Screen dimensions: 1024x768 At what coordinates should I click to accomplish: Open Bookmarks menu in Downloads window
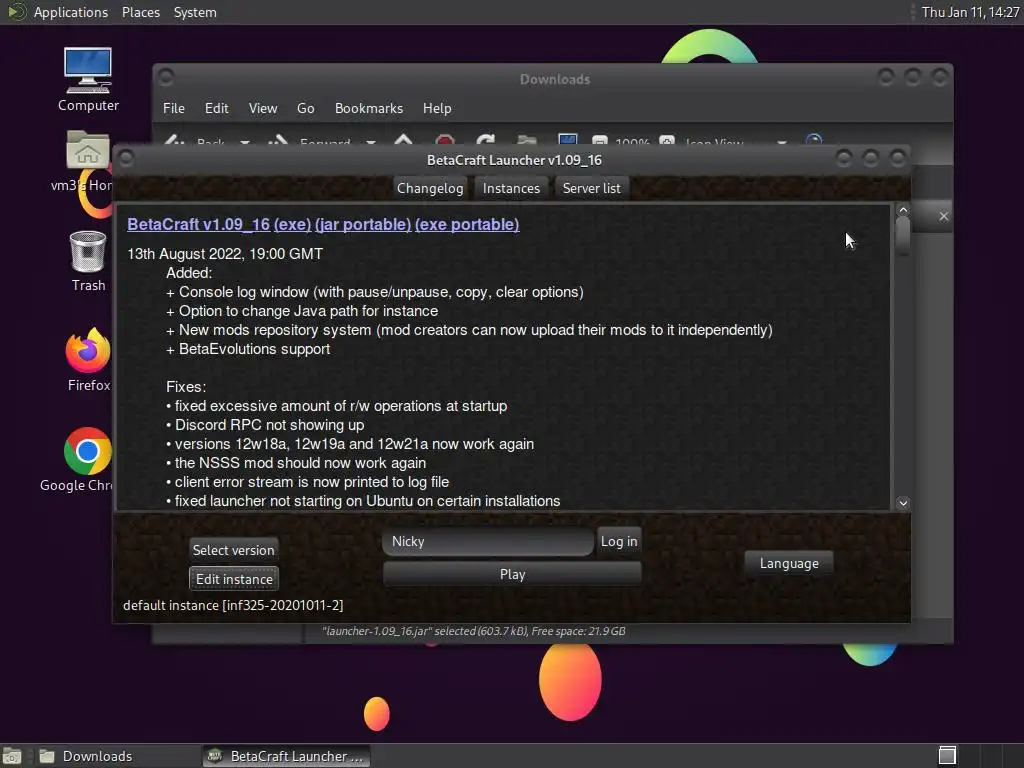click(368, 108)
